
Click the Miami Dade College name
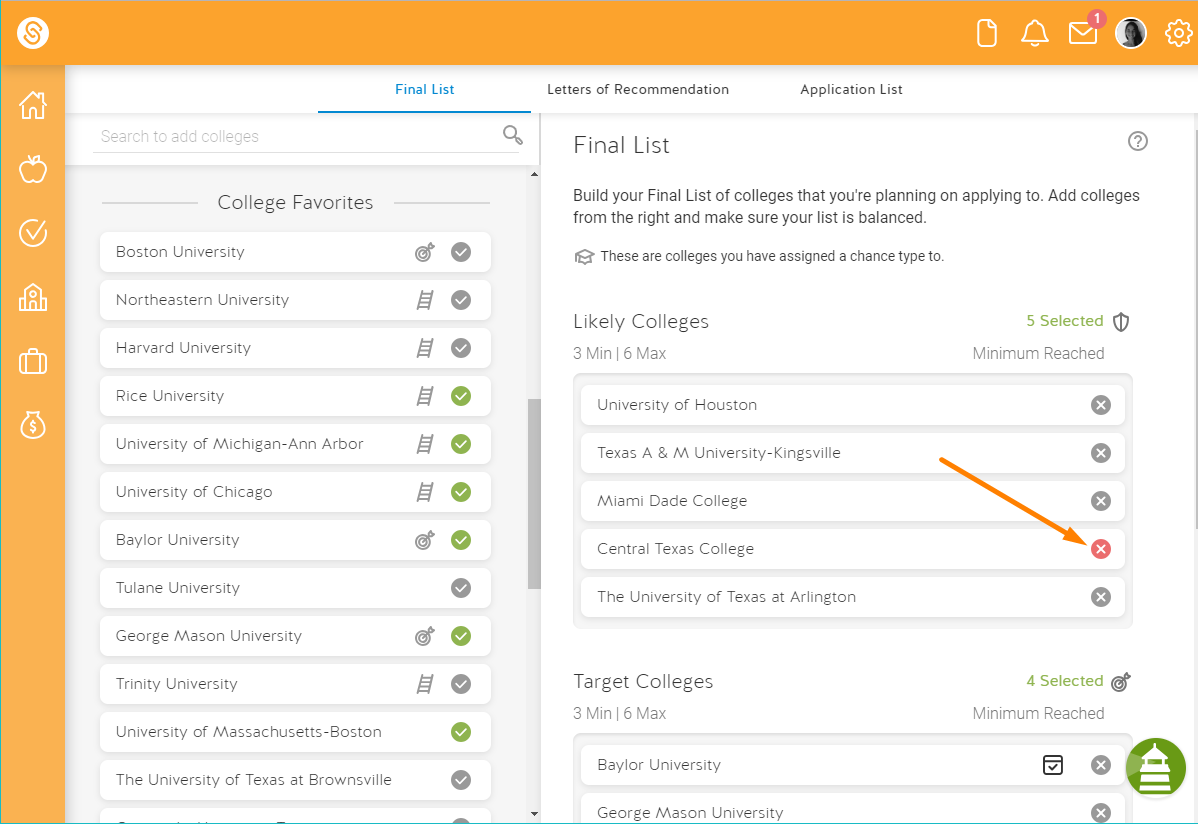point(672,501)
